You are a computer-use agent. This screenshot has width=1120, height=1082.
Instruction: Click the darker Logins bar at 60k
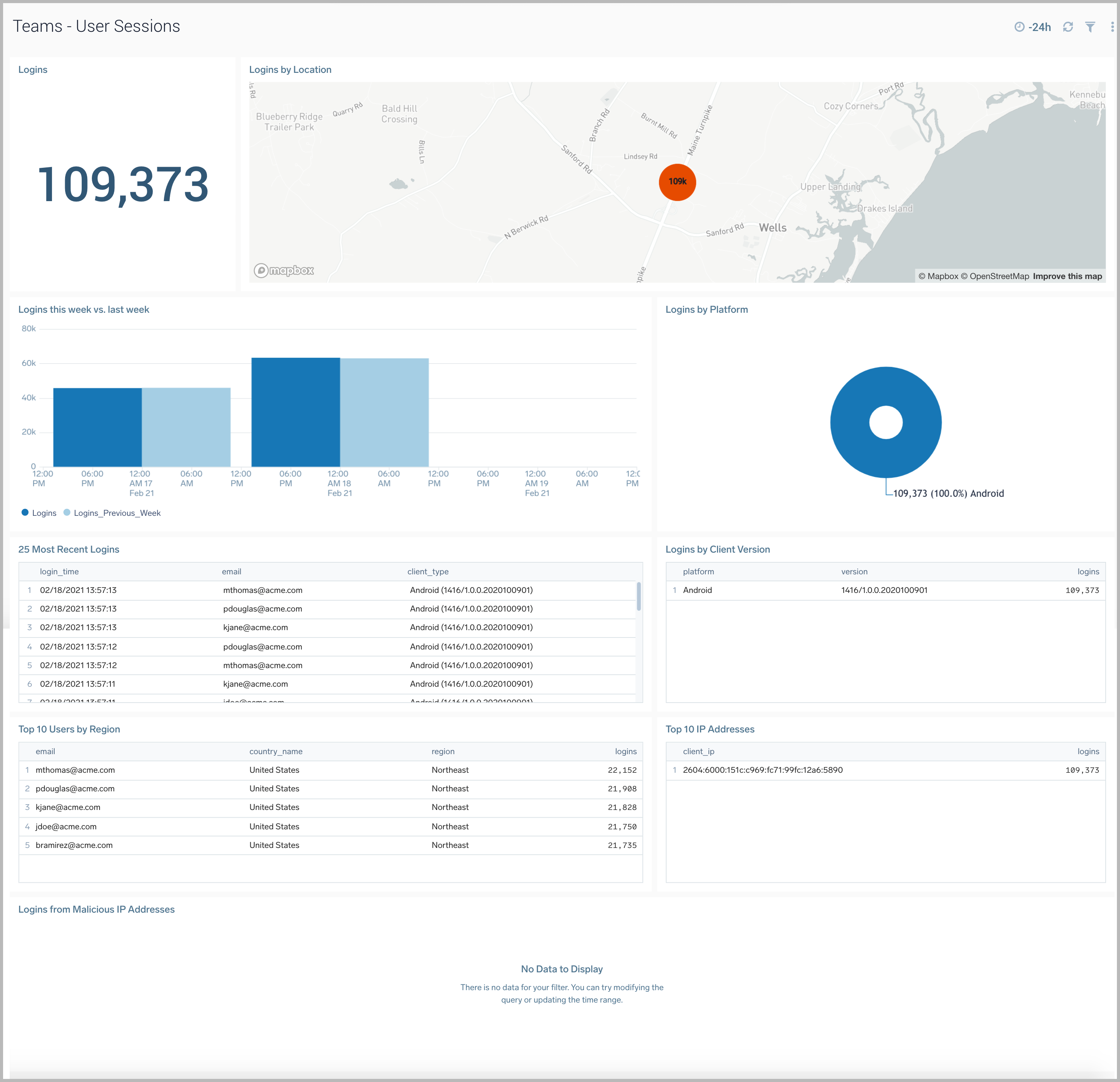(295, 412)
